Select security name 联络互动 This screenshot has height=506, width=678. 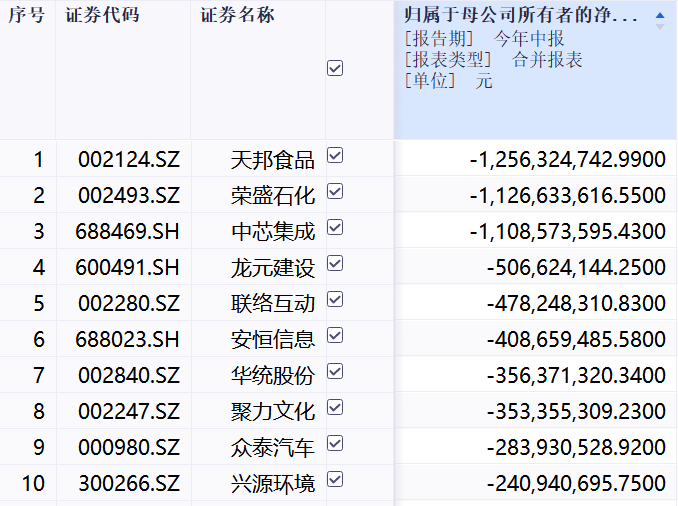point(273,304)
